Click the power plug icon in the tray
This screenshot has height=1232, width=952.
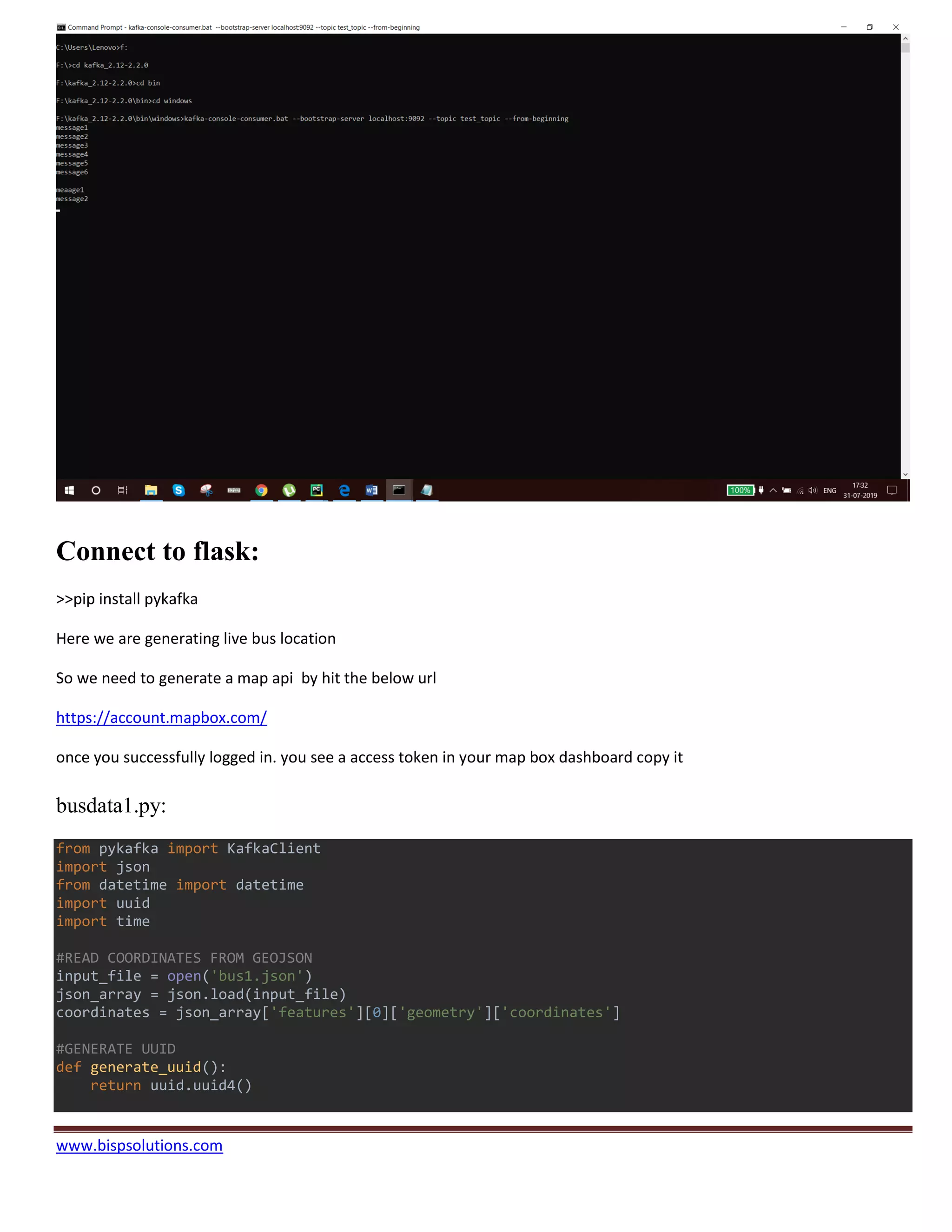click(761, 490)
